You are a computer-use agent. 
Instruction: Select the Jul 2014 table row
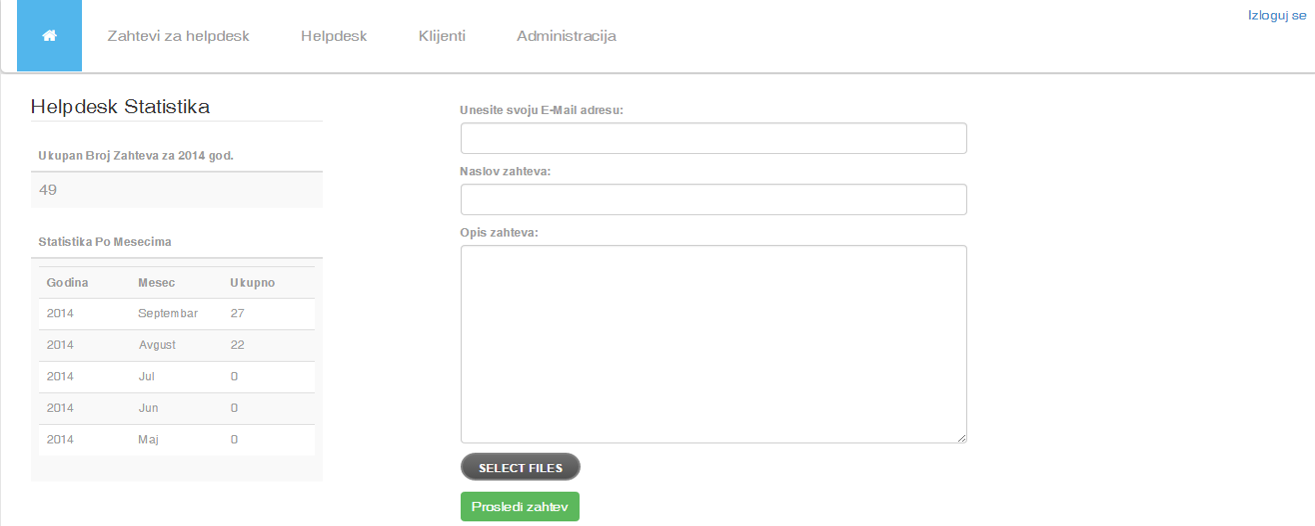pos(176,377)
